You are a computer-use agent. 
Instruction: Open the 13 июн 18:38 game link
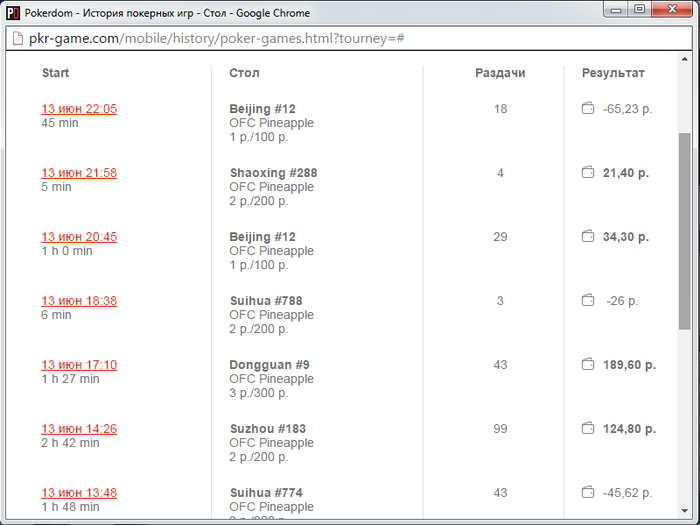(79, 301)
